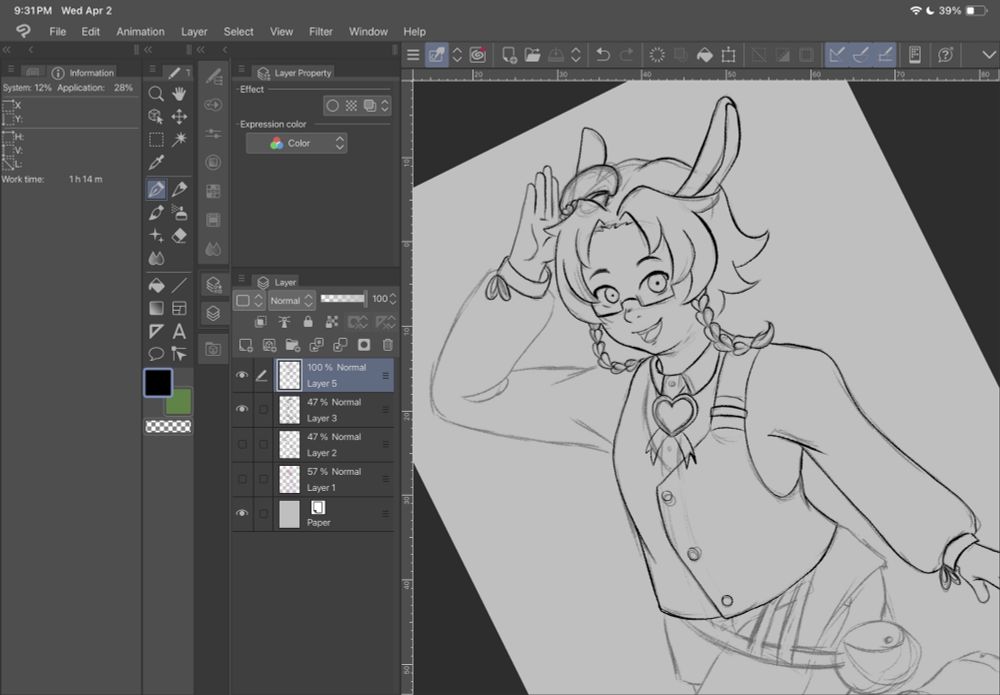Select the black main color swatch

(x=158, y=383)
